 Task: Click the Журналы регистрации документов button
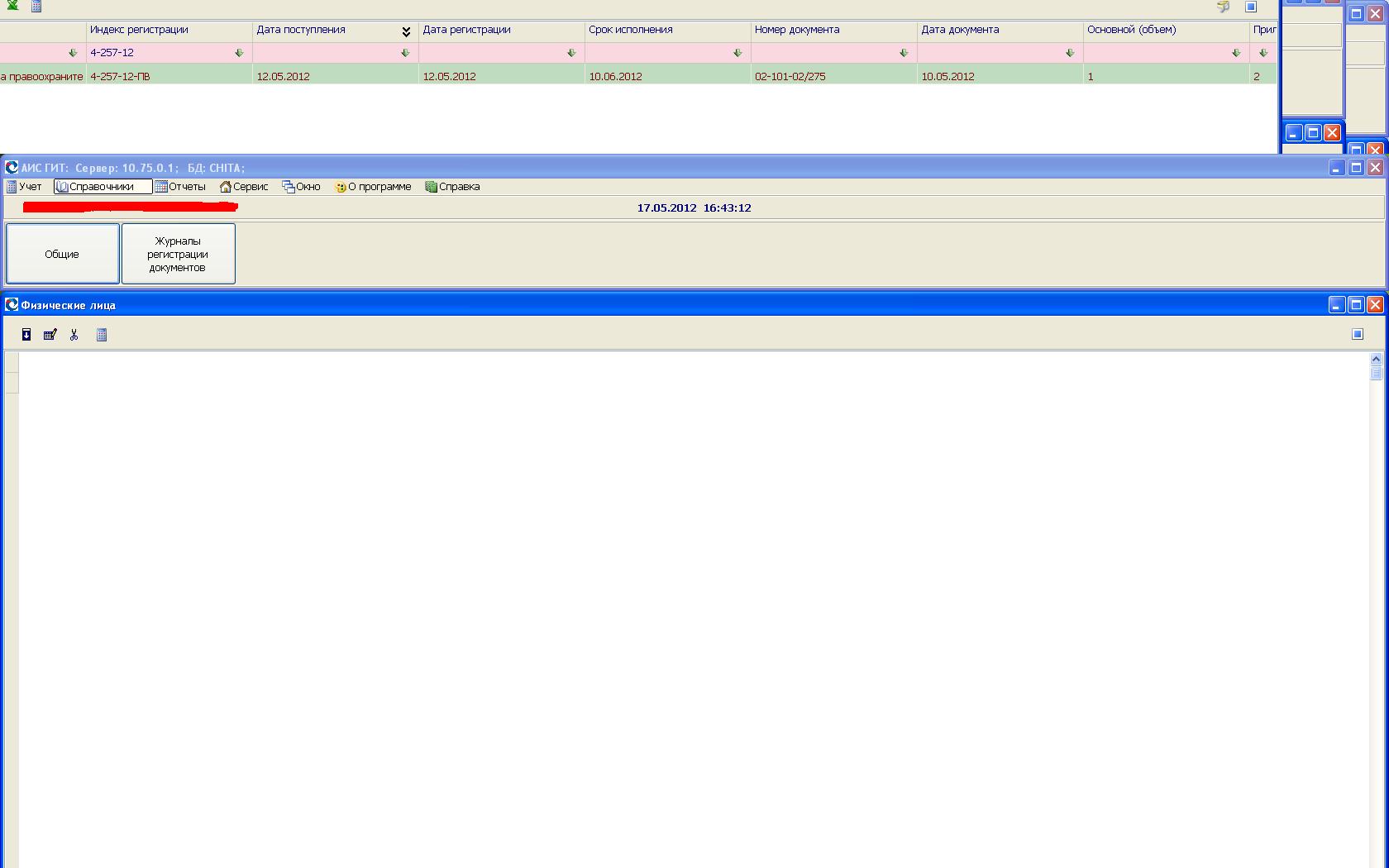[178, 254]
